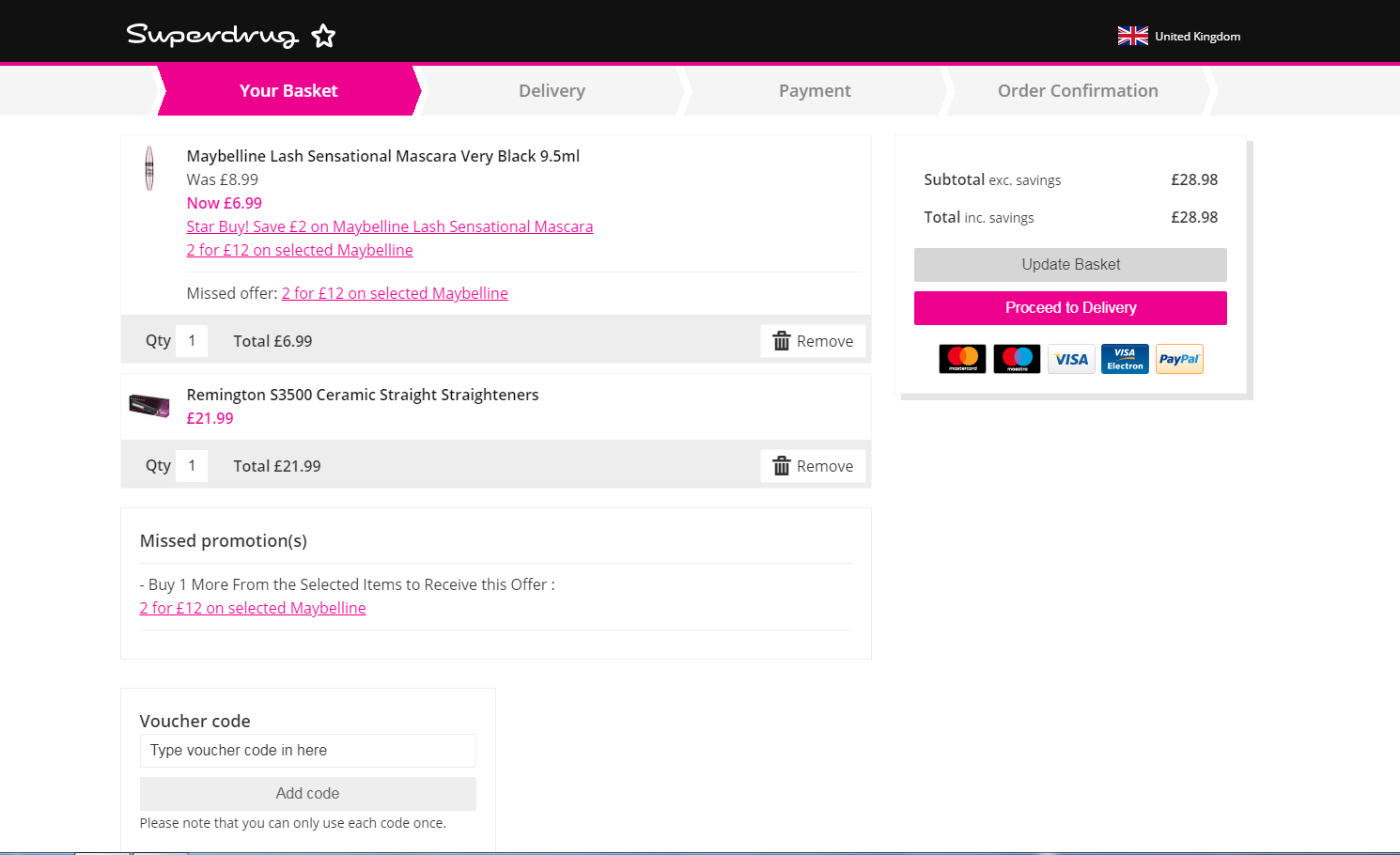Click the 'Buy 1 More From the Selected Items' text
Image resolution: width=1400 pixels, height=855 pixels.
(348, 584)
